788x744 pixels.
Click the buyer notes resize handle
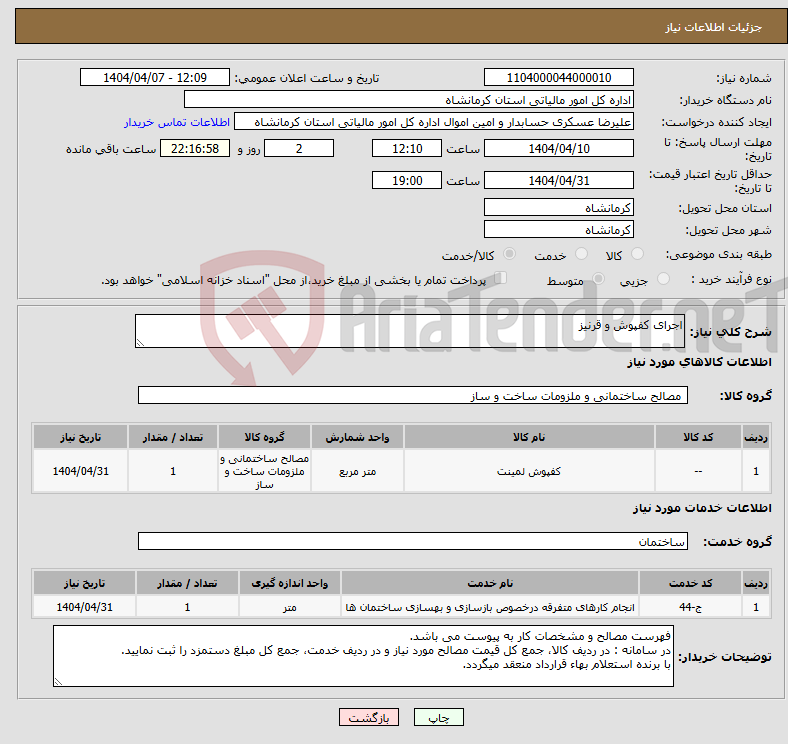coord(58,682)
